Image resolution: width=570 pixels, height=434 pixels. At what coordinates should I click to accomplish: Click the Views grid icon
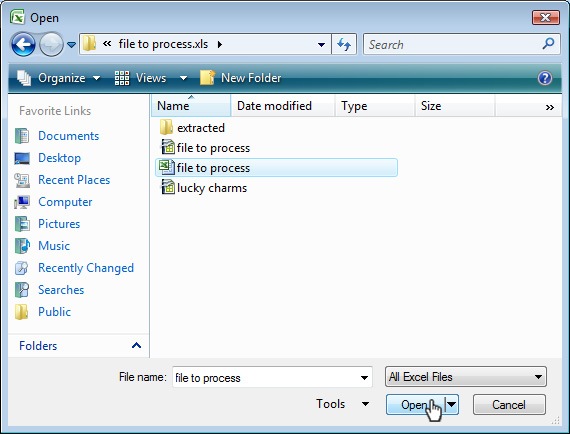pyautogui.click(x=122, y=78)
